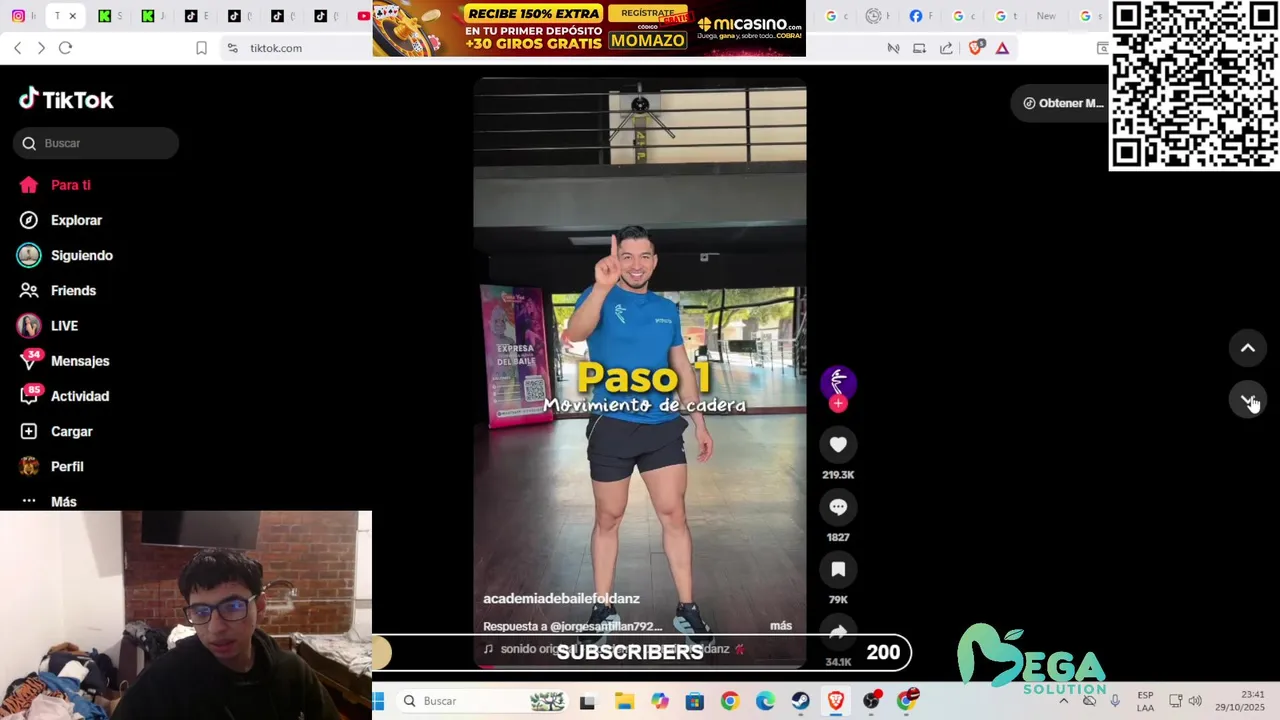Click the muted media icon in toolbar
The height and width of the screenshot is (720, 1280).
[x=893, y=48]
